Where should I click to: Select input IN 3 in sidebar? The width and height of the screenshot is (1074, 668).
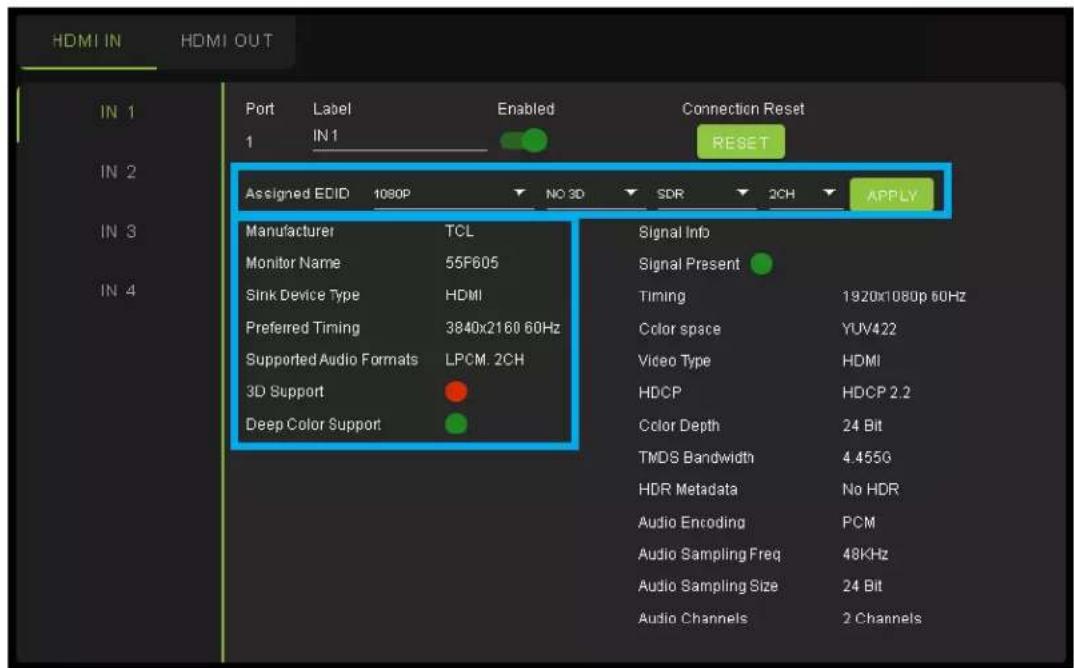pyautogui.click(x=118, y=232)
